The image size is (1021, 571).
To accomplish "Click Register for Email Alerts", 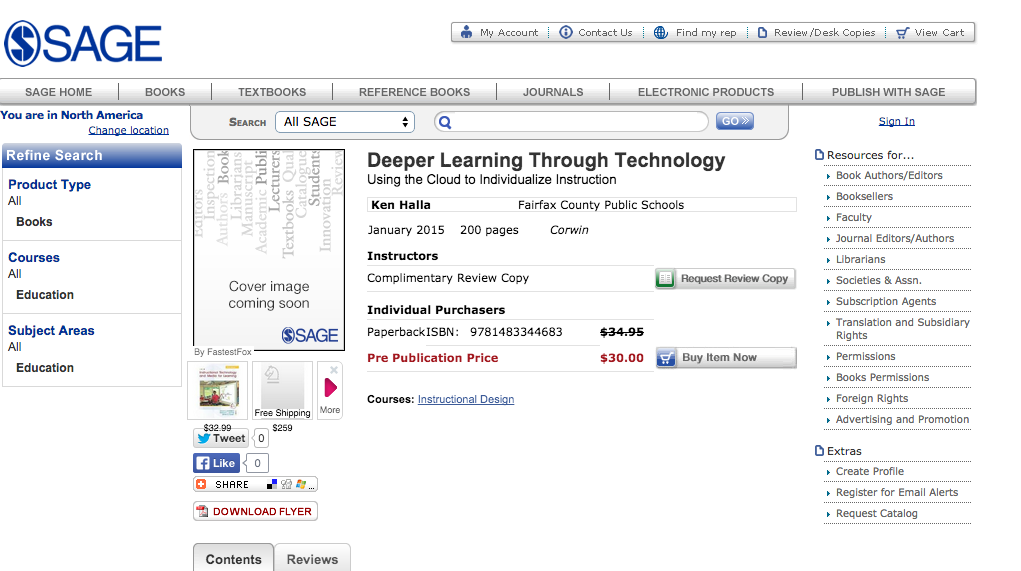I will (897, 492).
